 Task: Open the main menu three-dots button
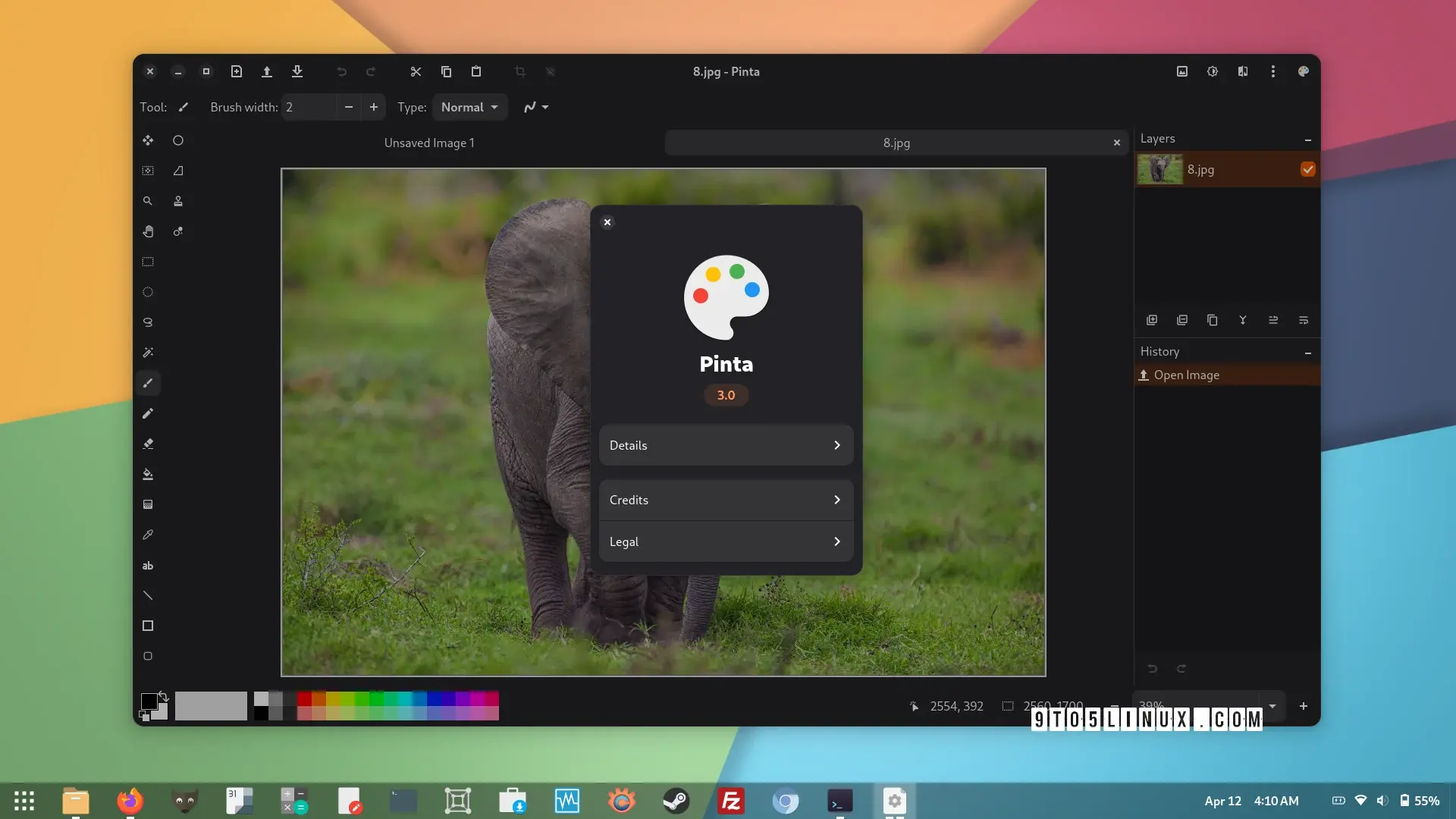coord(1273,71)
